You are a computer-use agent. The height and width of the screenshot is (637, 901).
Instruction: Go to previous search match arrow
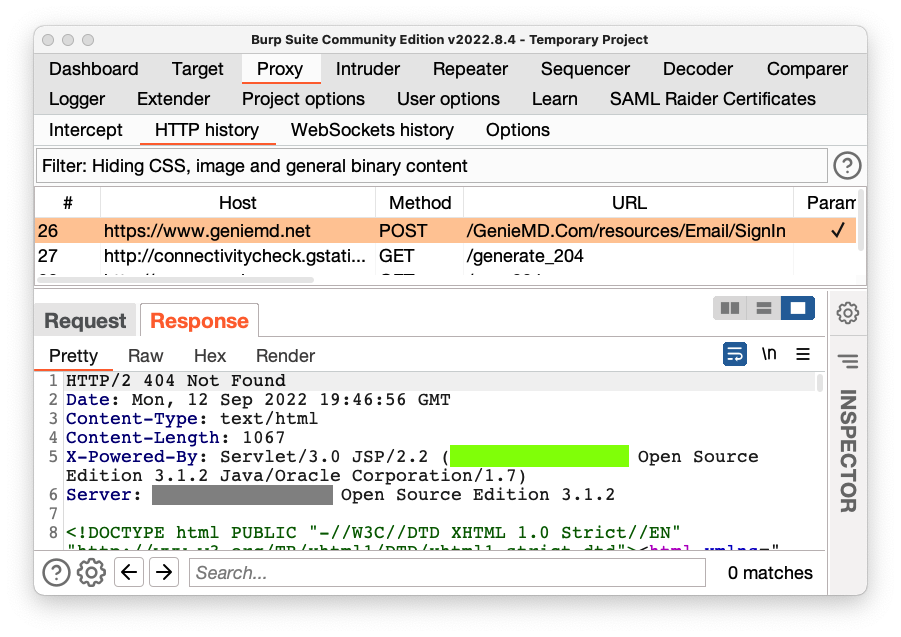(x=128, y=573)
